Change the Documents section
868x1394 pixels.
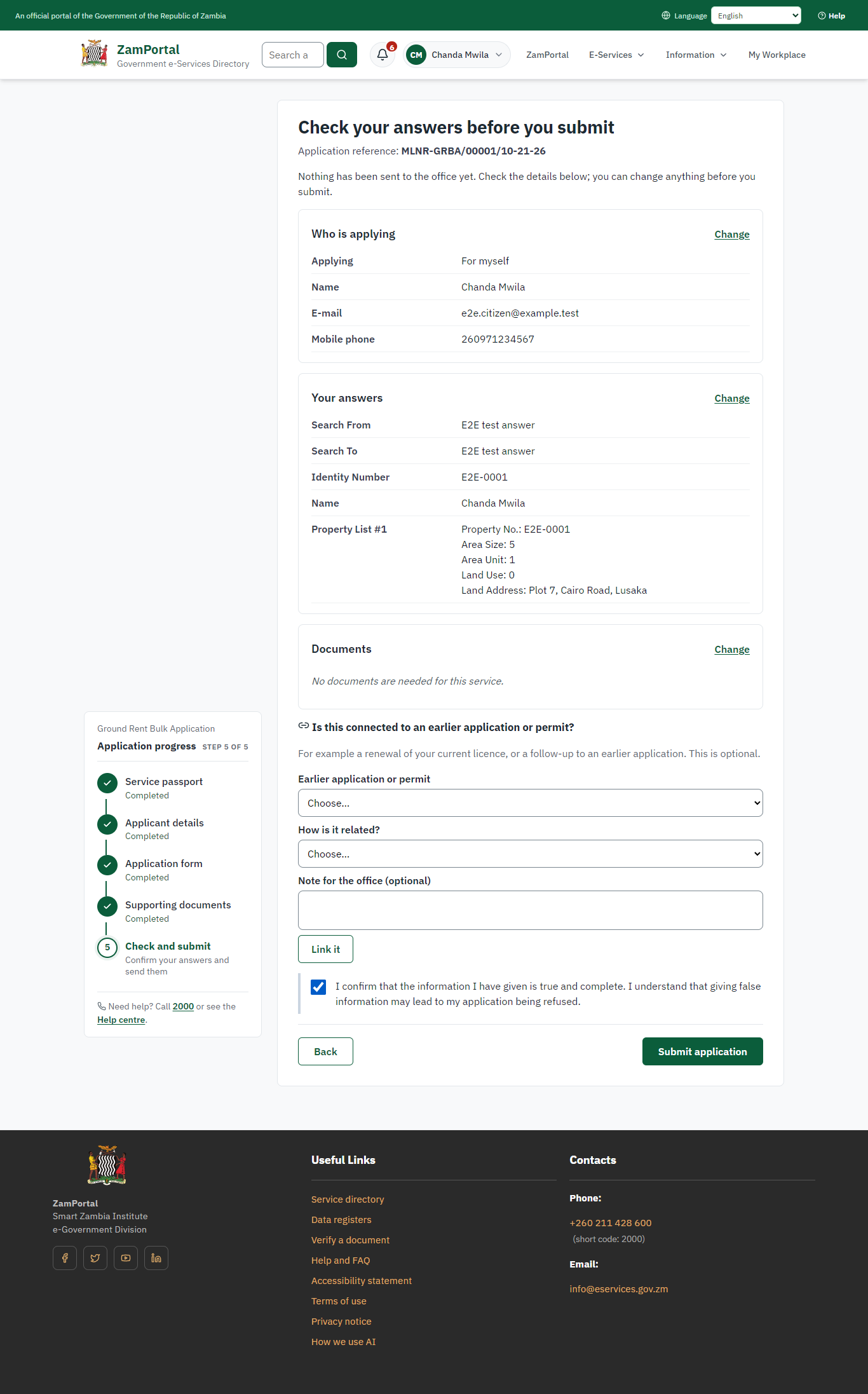point(732,650)
